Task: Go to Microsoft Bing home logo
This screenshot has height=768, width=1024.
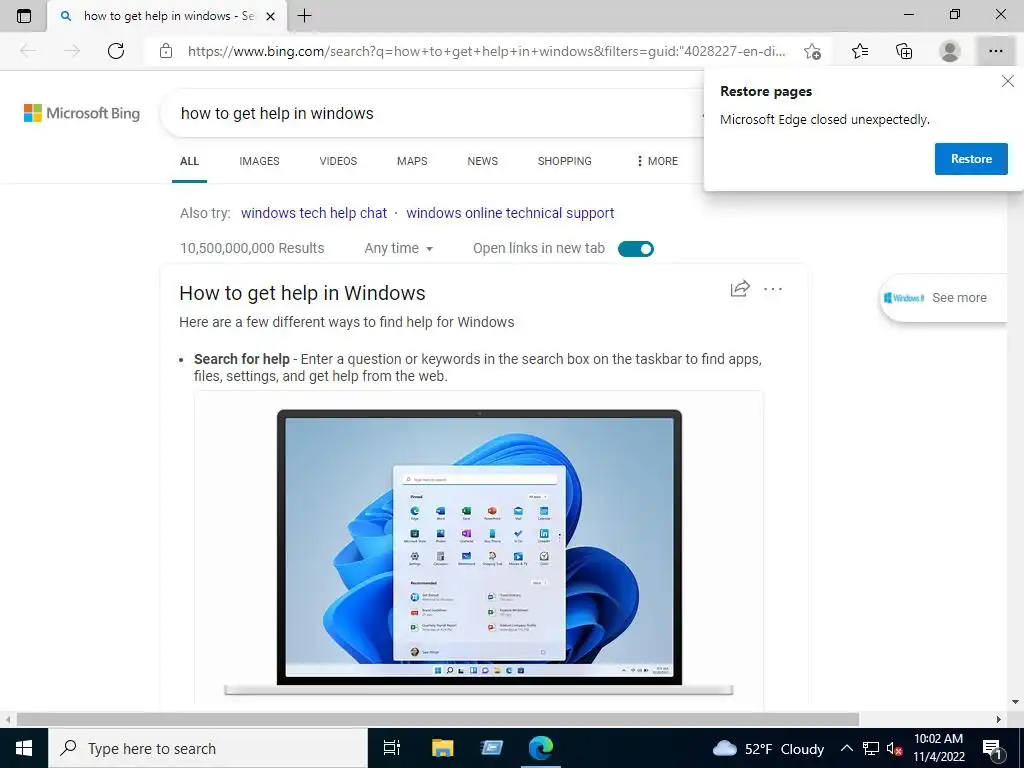Action: pyautogui.click(x=82, y=113)
